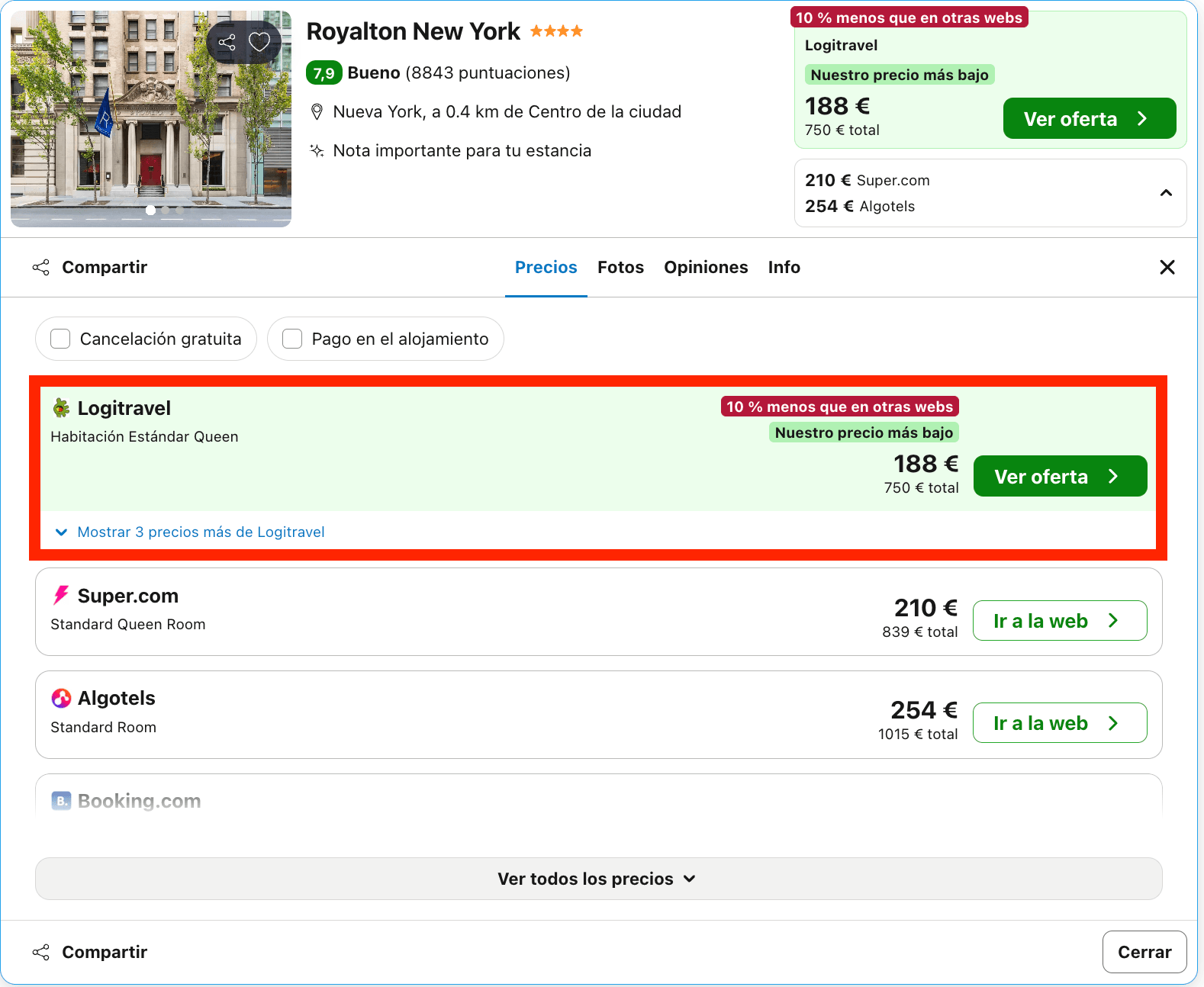Click the Standard Queen Room text
The image size is (1204, 987).
point(128,624)
